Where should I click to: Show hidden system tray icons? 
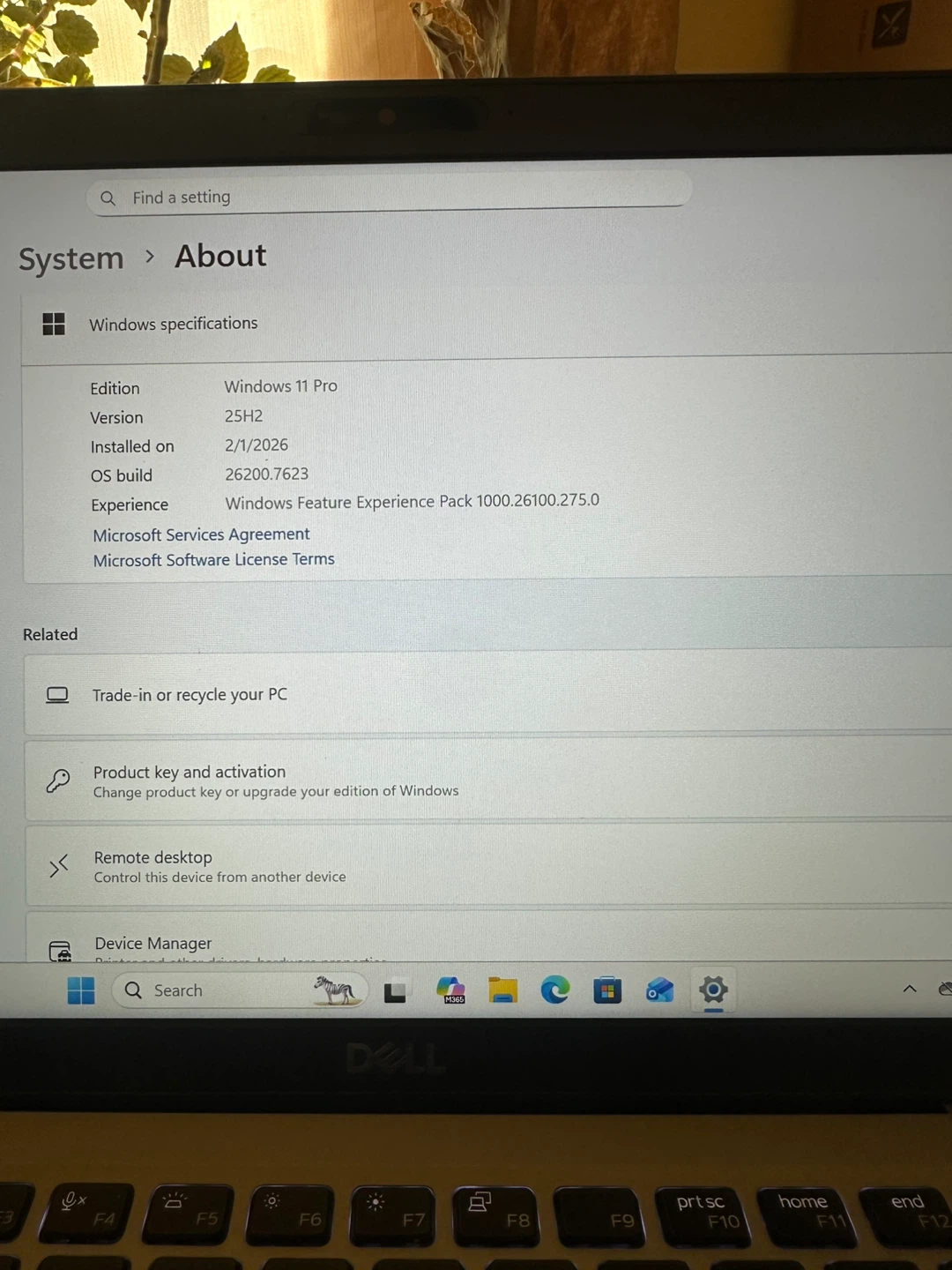tap(910, 990)
